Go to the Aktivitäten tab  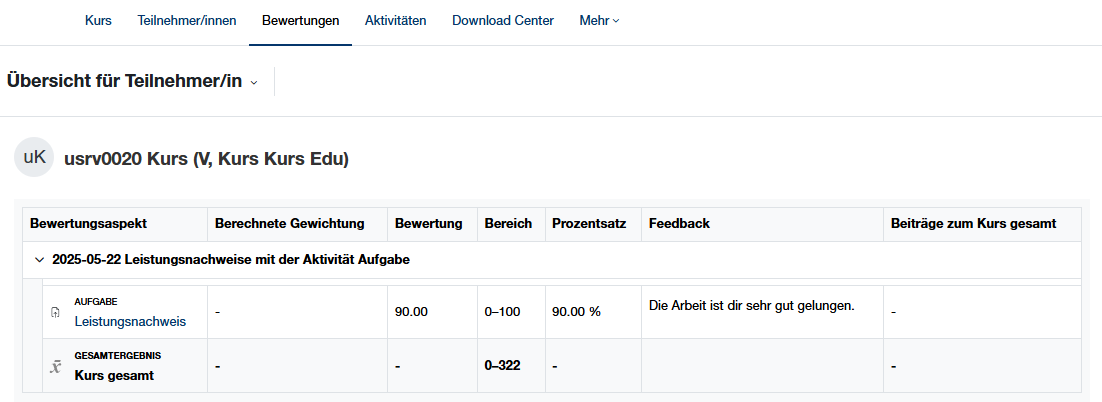coord(395,20)
